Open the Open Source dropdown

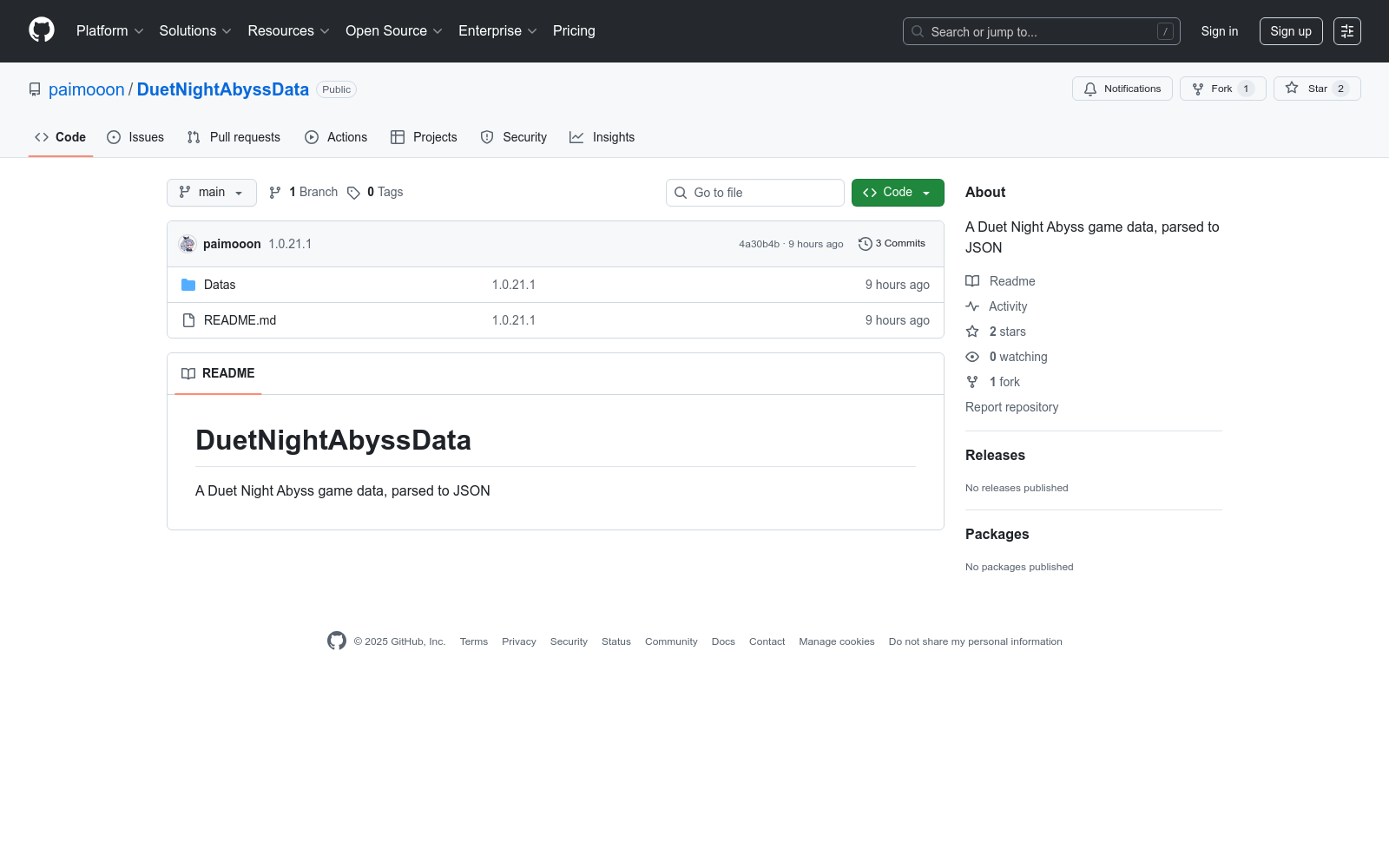(x=394, y=31)
